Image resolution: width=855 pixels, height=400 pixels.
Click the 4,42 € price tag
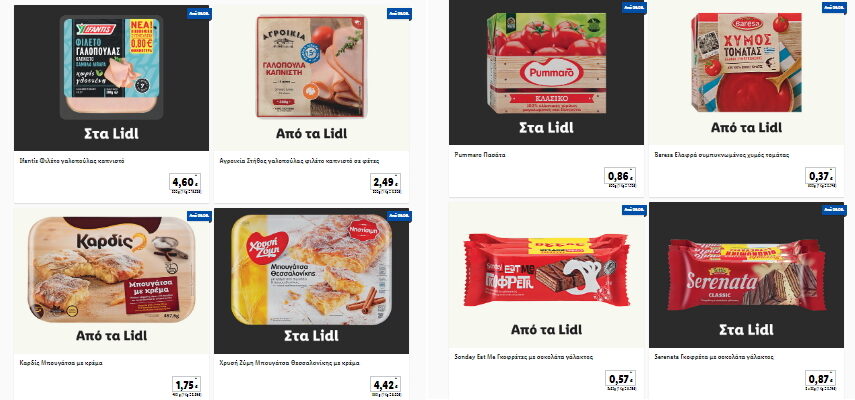pyautogui.click(x=386, y=385)
